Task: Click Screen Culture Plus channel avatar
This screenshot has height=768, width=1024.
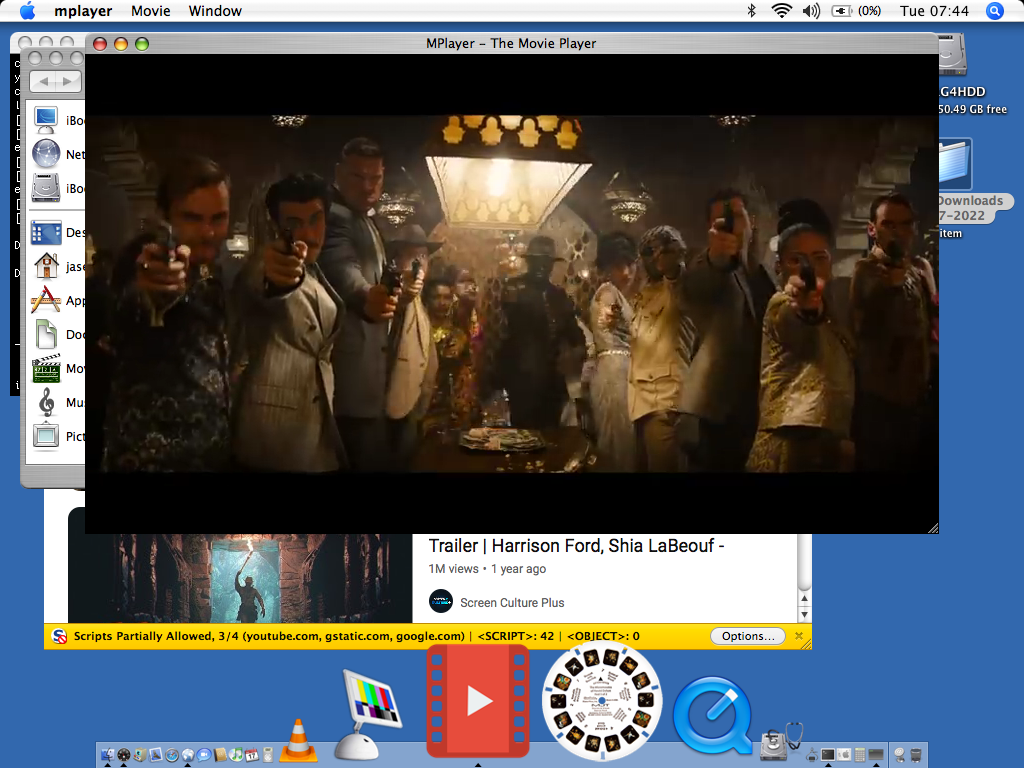Action: [x=441, y=601]
